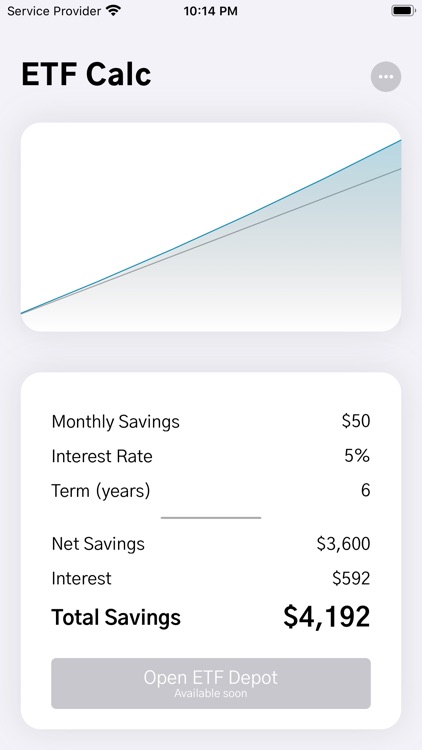Select the Interest Rate label
422x750 pixels.
tap(102, 456)
